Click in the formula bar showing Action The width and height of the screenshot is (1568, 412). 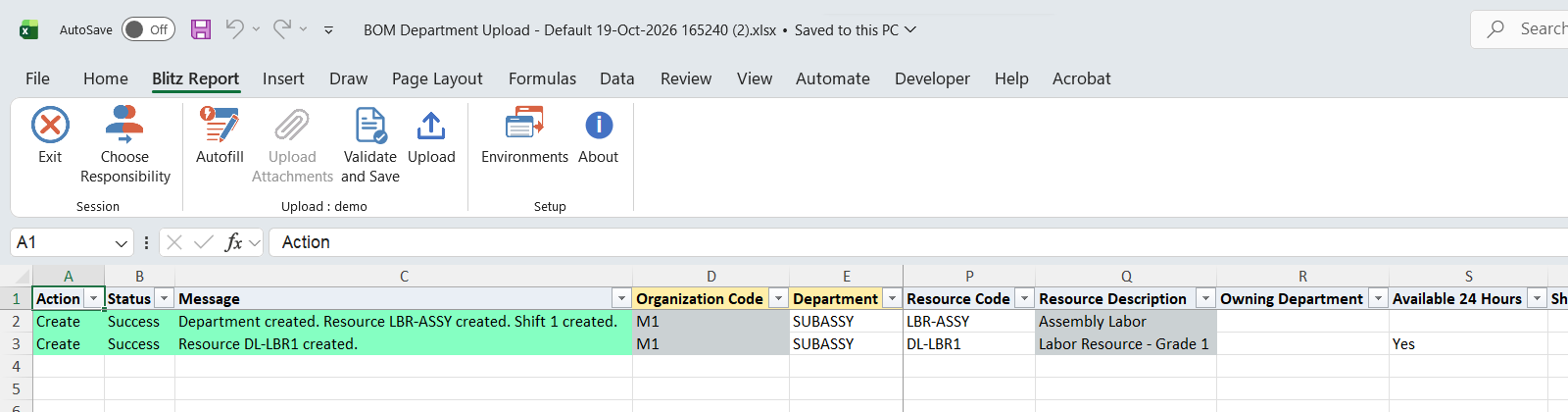point(919,242)
